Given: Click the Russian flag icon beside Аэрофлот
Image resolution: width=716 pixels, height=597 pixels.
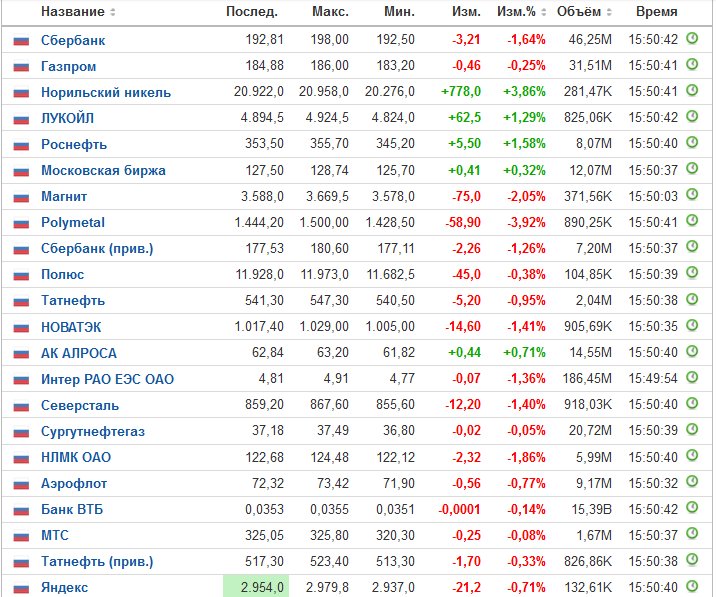Looking at the screenshot, I should point(21,484).
